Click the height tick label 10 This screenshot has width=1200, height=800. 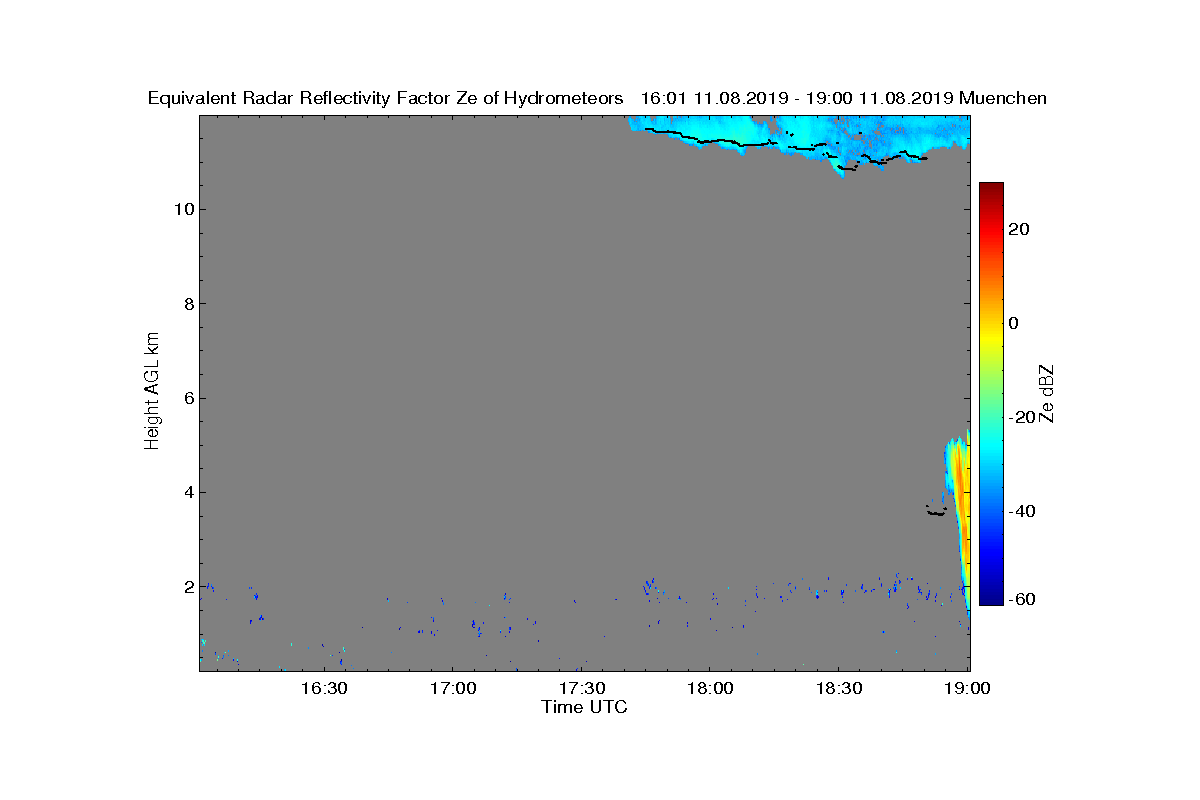click(x=183, y=209)
